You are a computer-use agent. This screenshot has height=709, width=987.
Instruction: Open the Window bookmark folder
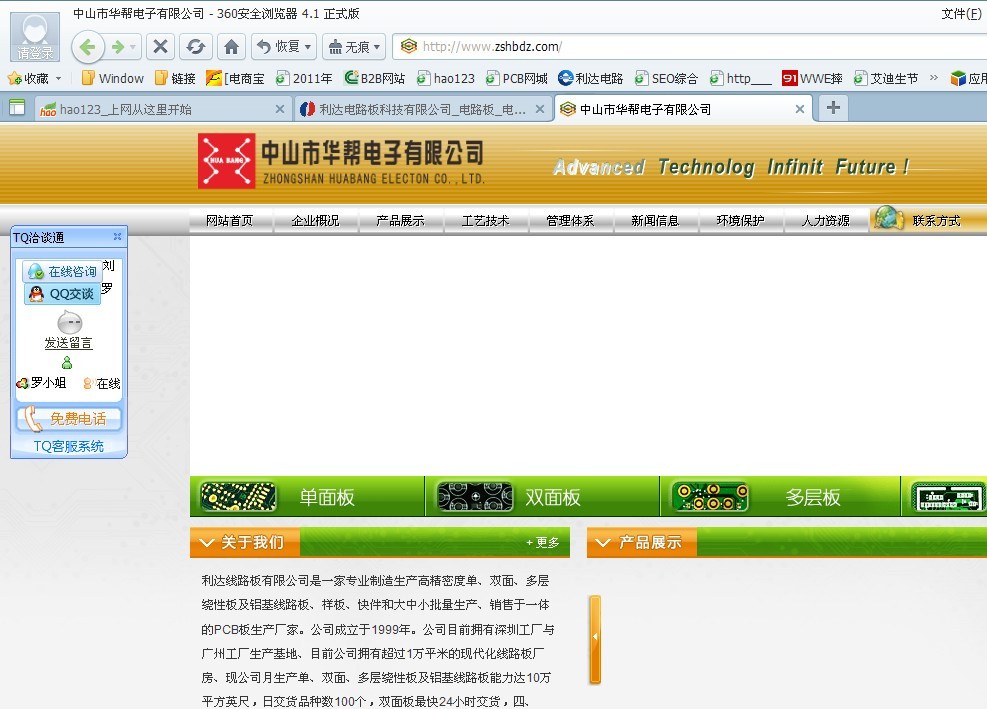113,79
